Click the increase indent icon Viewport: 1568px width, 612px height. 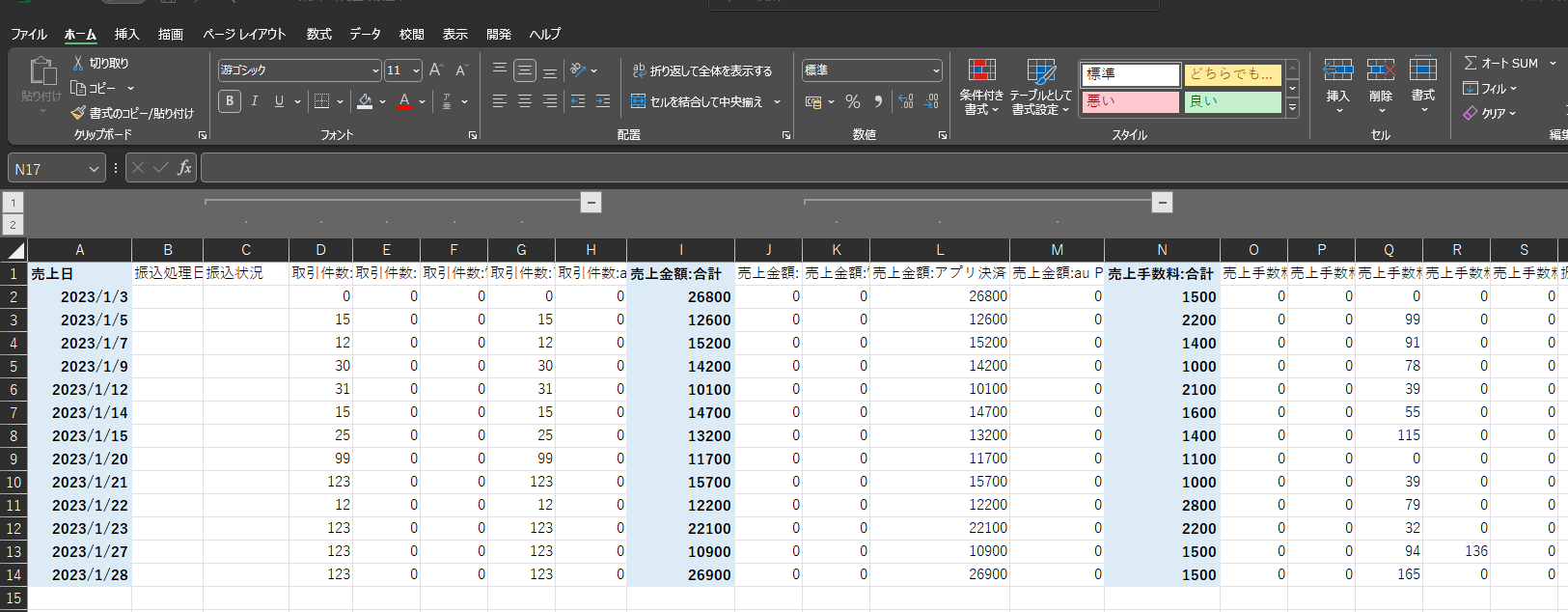coord(602,101)
